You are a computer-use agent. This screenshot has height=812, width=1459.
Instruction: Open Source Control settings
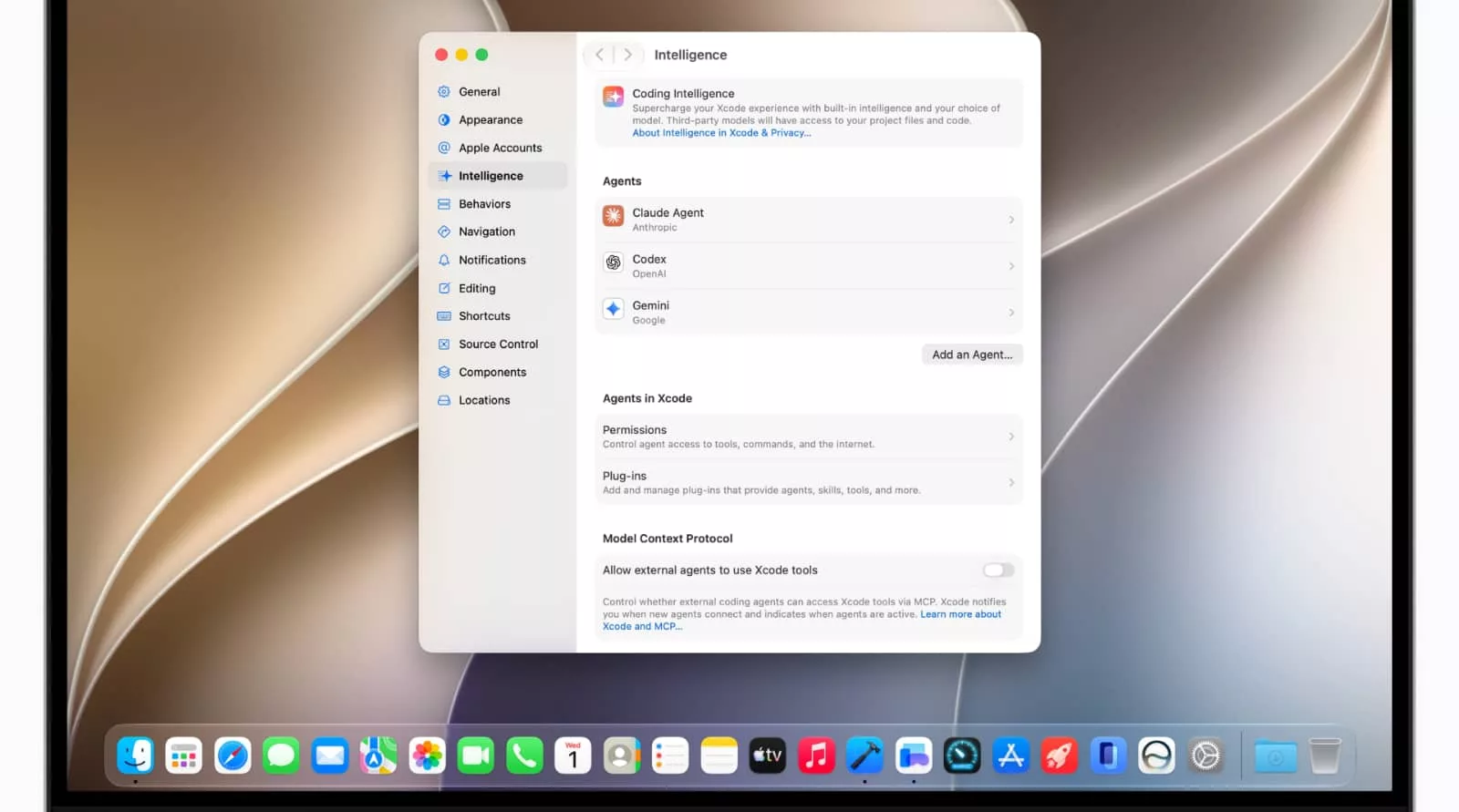point(497,344)
